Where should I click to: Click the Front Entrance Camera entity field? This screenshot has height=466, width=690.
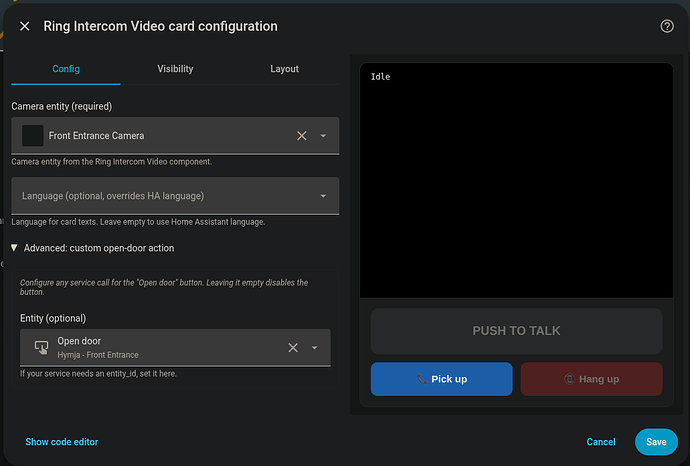175,136
